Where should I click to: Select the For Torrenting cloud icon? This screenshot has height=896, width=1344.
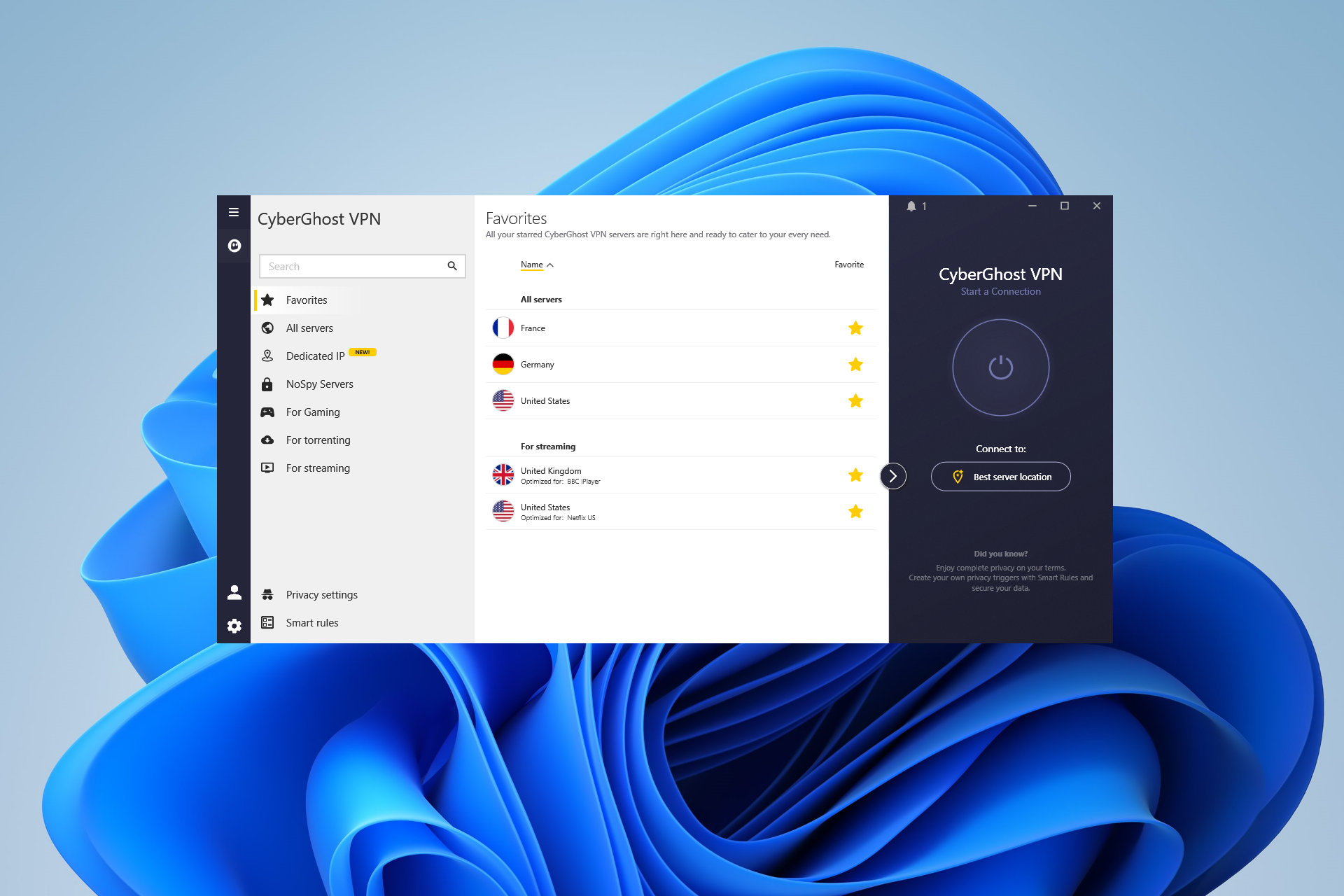(x=269, y=439)
